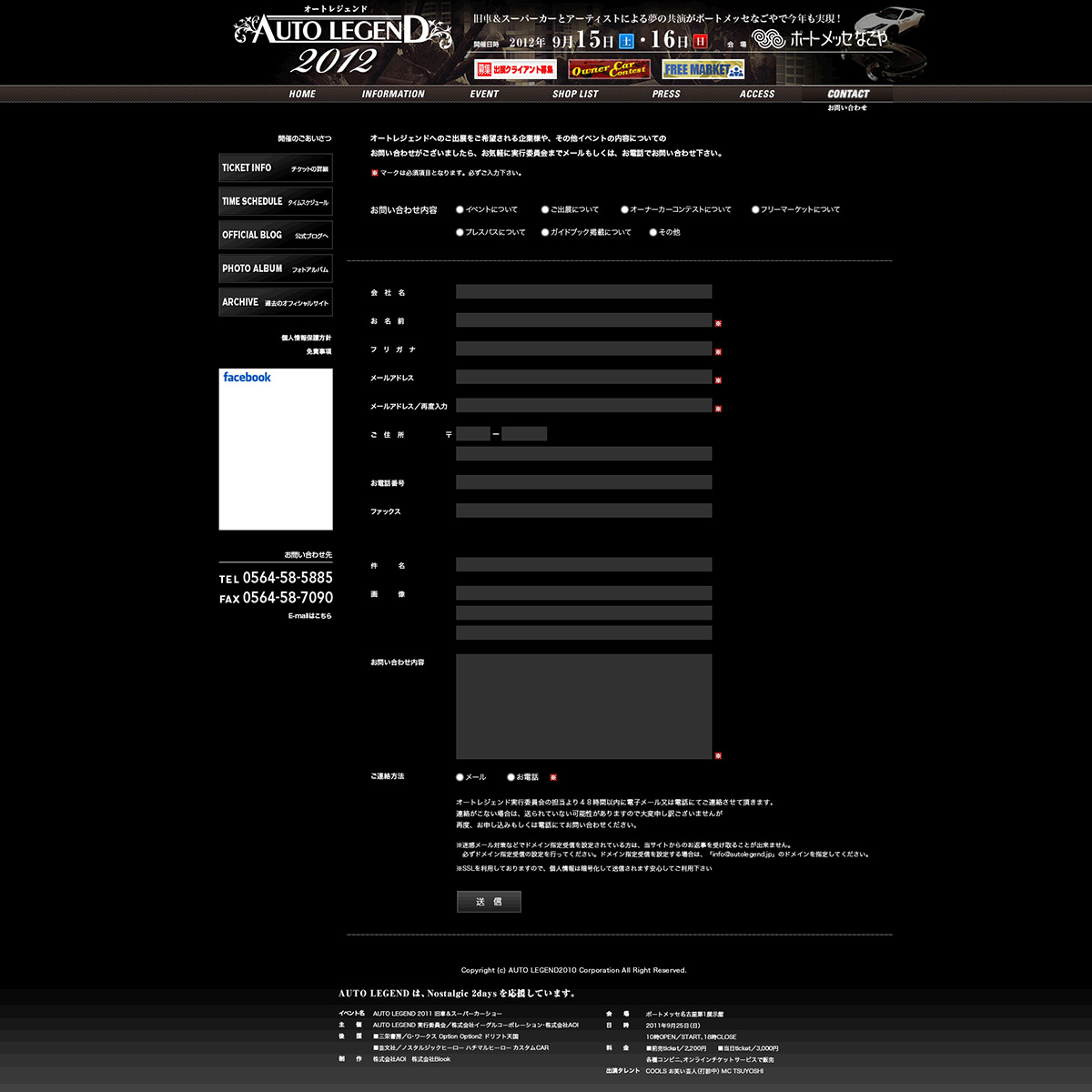Click the first 画像 upload field
The width and height of the screenshot is (1092, 1092).
click(584, 593)
